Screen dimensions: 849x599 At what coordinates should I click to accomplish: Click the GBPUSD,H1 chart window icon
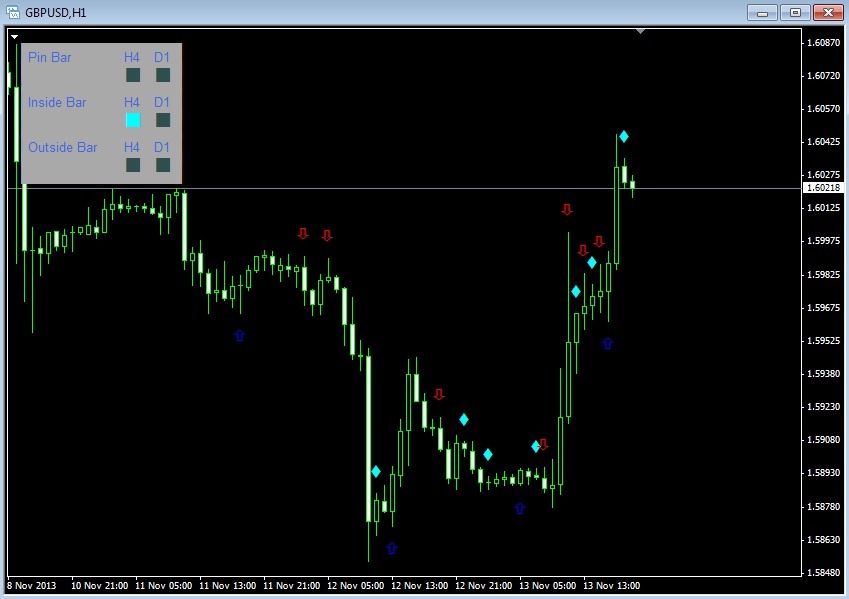click(12, 12)
